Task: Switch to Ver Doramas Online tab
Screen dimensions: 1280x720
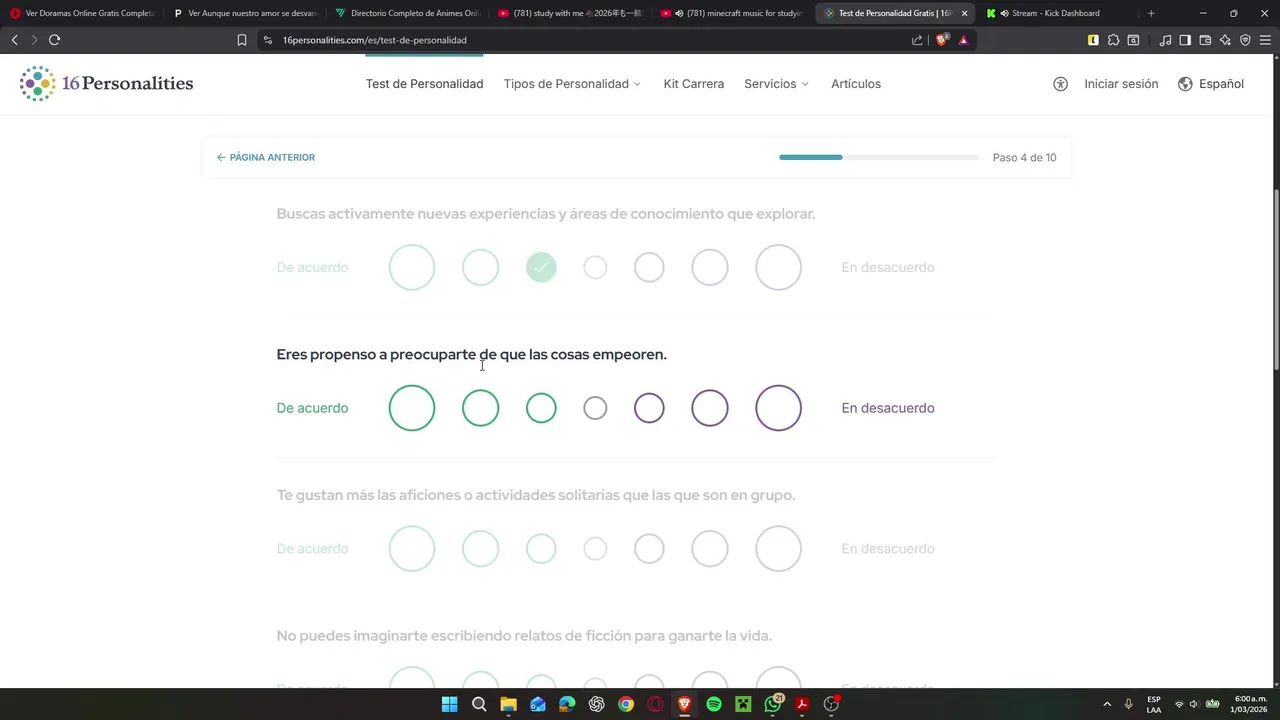Action: (x=82, y=13)
